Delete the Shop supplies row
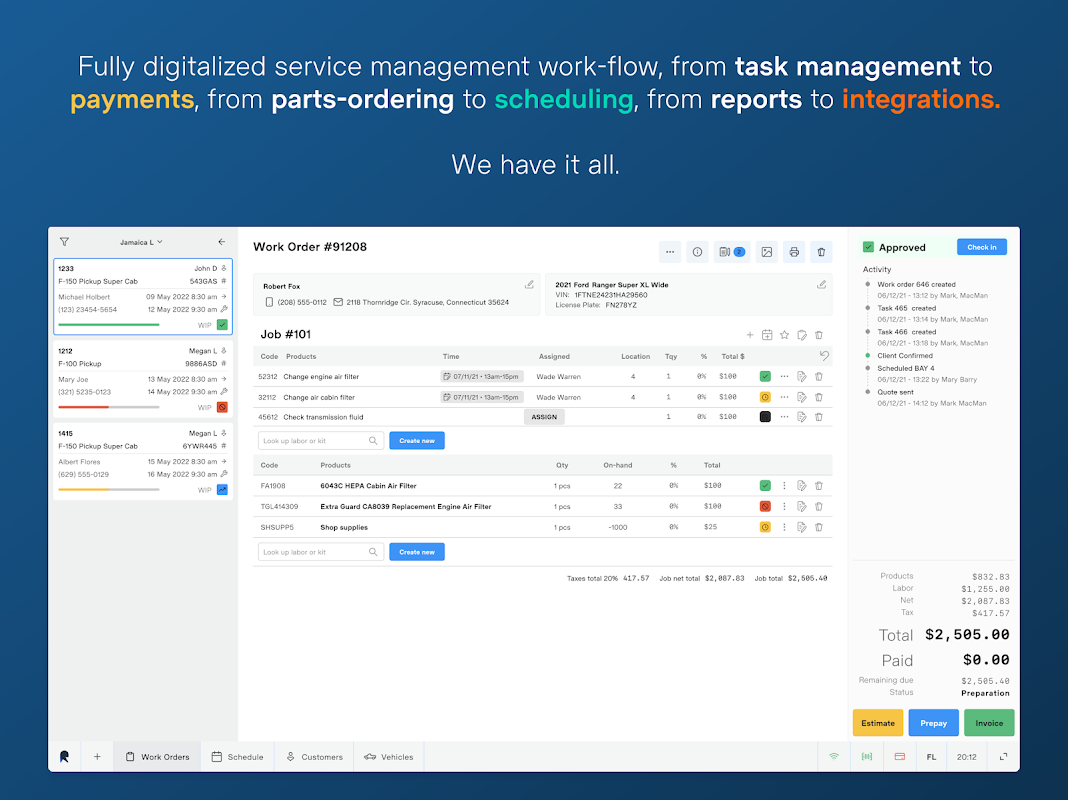Image resolution: width=1068 pixels, height=800 pixels. pos(819,527)
